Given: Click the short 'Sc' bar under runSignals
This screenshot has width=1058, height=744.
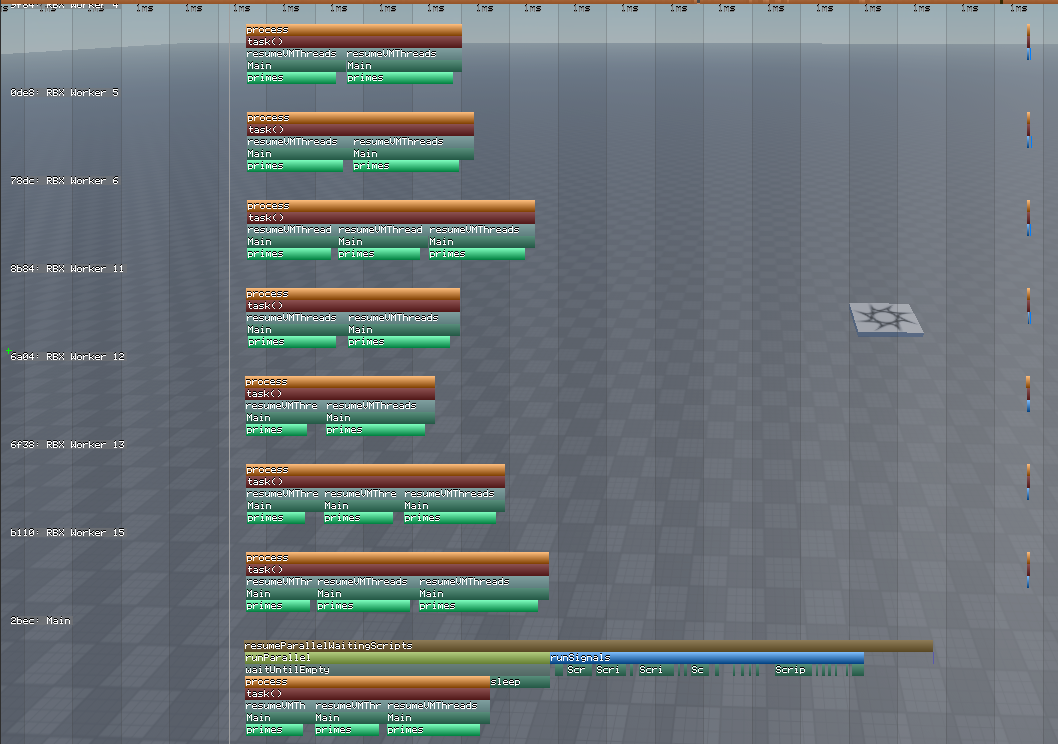Looking at the screenshot, I should coord(699,670).
